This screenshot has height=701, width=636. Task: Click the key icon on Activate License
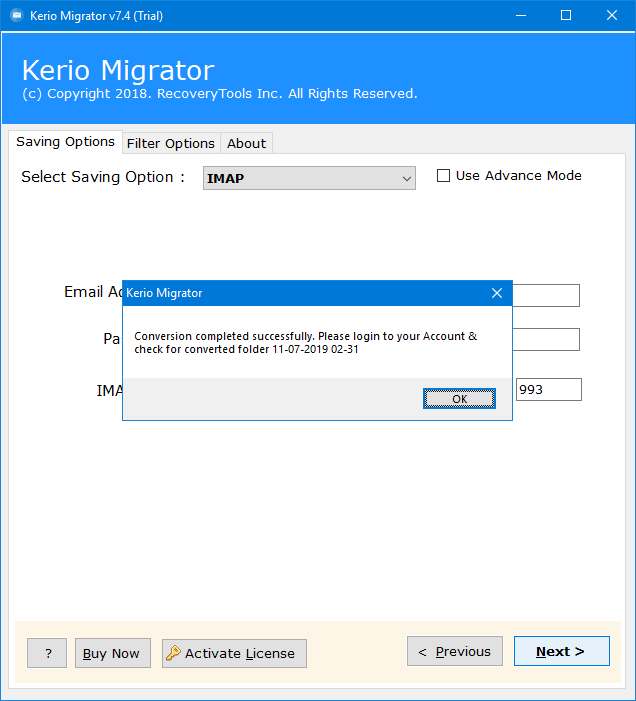[x=173, y=653]
